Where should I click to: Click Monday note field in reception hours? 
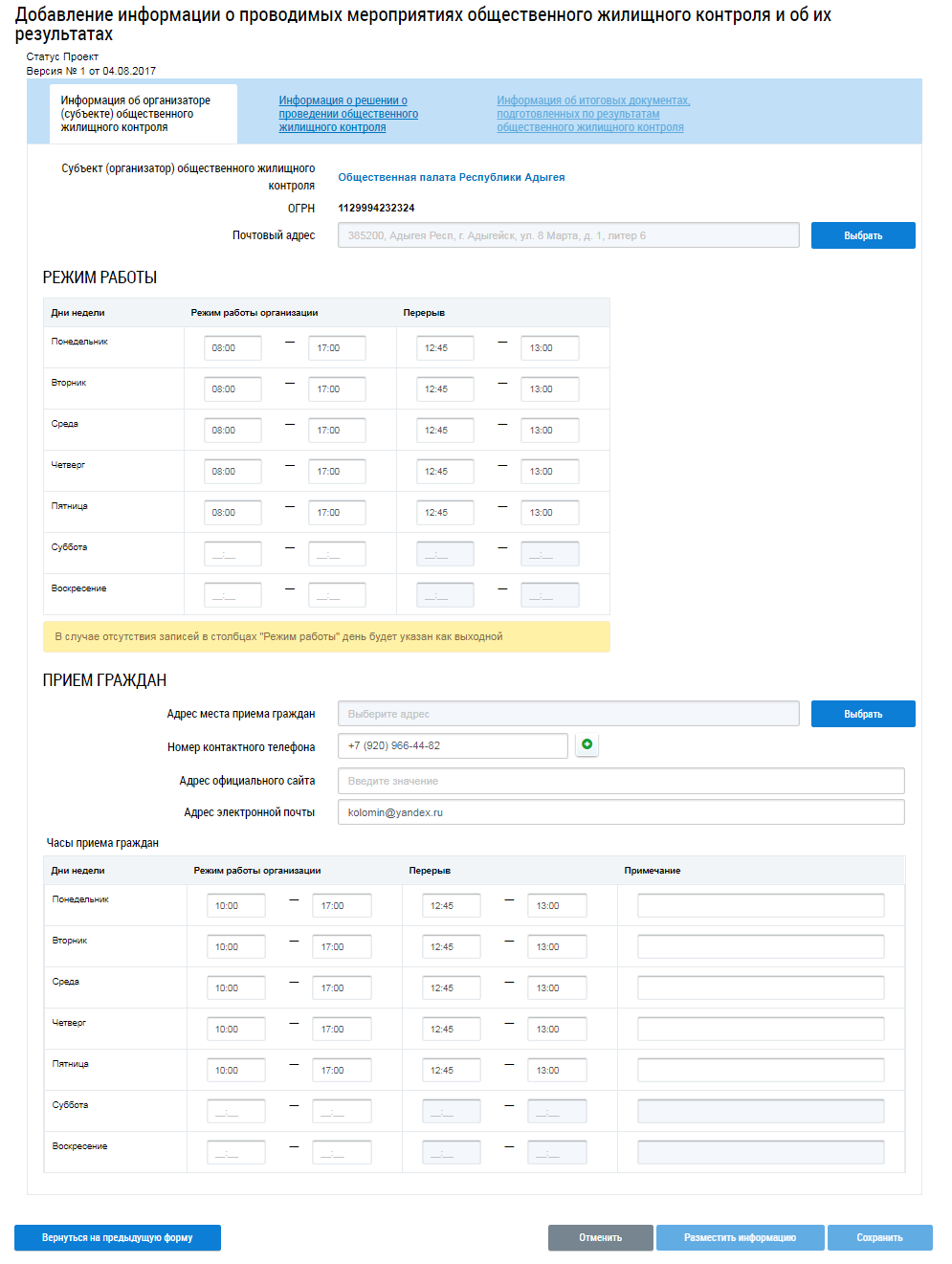[x=761, y=906]
